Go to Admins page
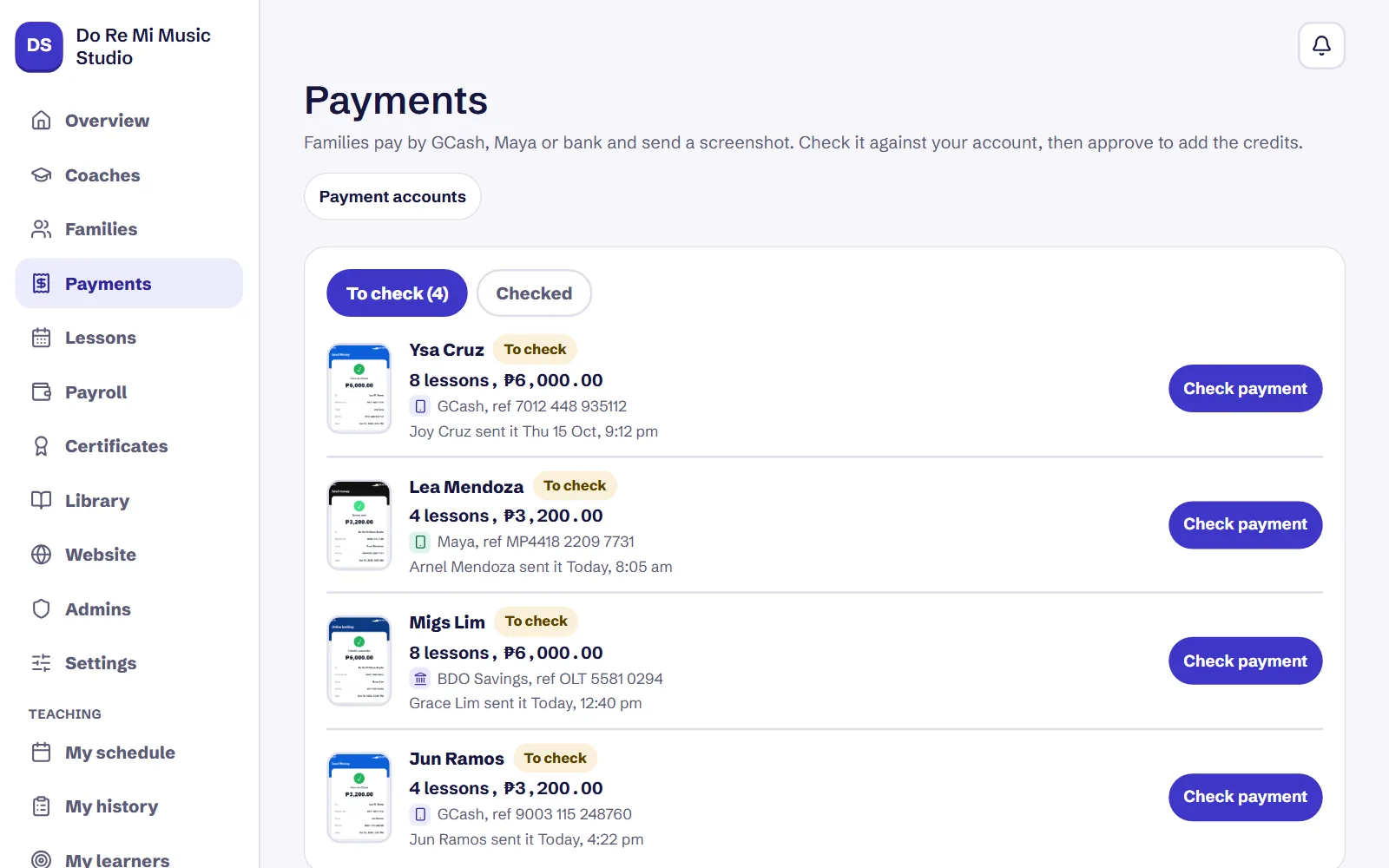This screenshot has width=1389, height=868. [129, 609]
